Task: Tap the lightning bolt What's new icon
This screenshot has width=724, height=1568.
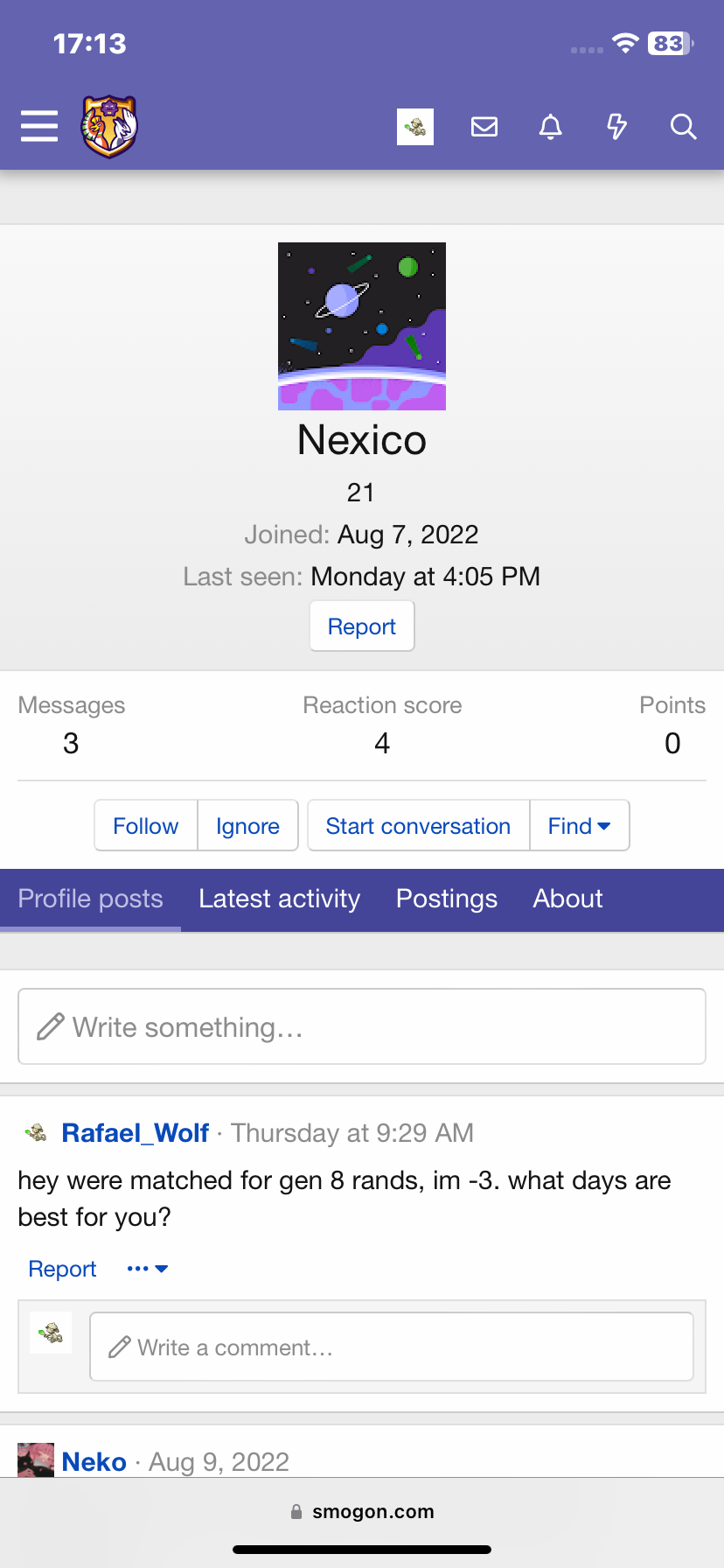Action: tap(617, 127)
